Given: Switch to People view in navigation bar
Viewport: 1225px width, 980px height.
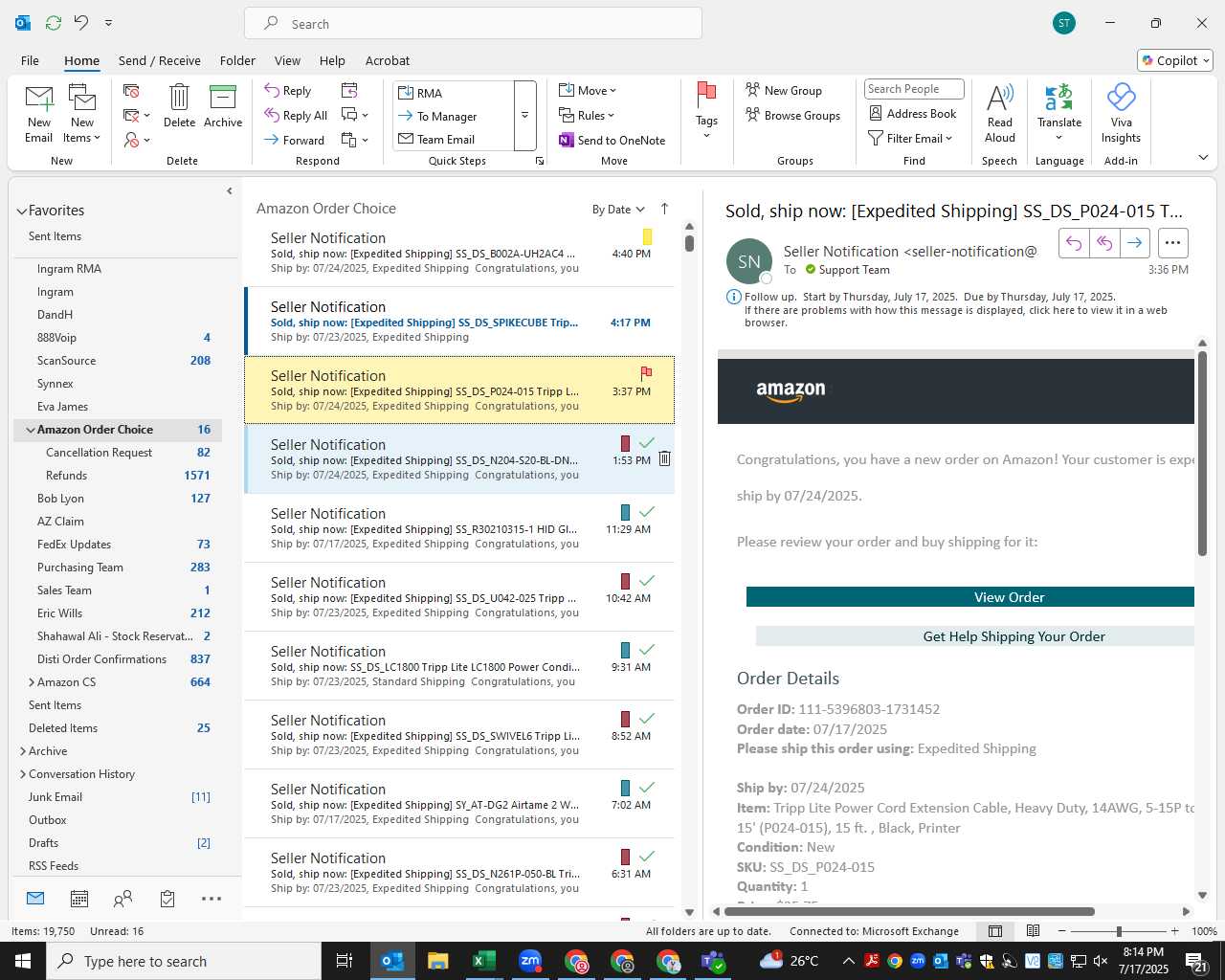Looking at the screenshot, I should point(122,899).
